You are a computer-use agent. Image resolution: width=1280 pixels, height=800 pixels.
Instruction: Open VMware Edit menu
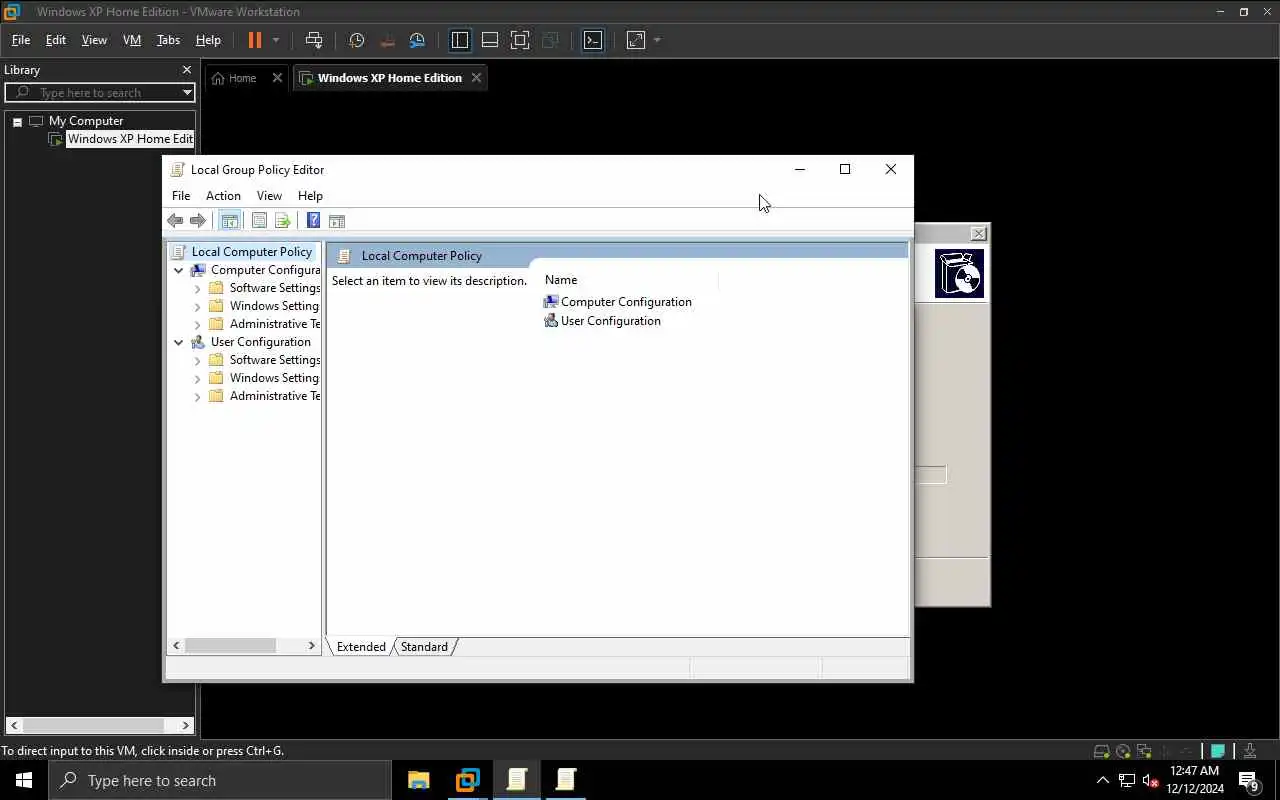coord(56,40)
